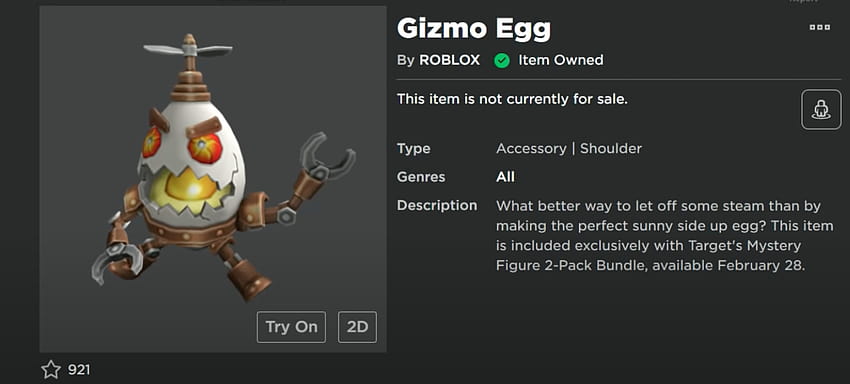Click the Genres field label
This screenshot has height=384, width=850.
point(421,177)
